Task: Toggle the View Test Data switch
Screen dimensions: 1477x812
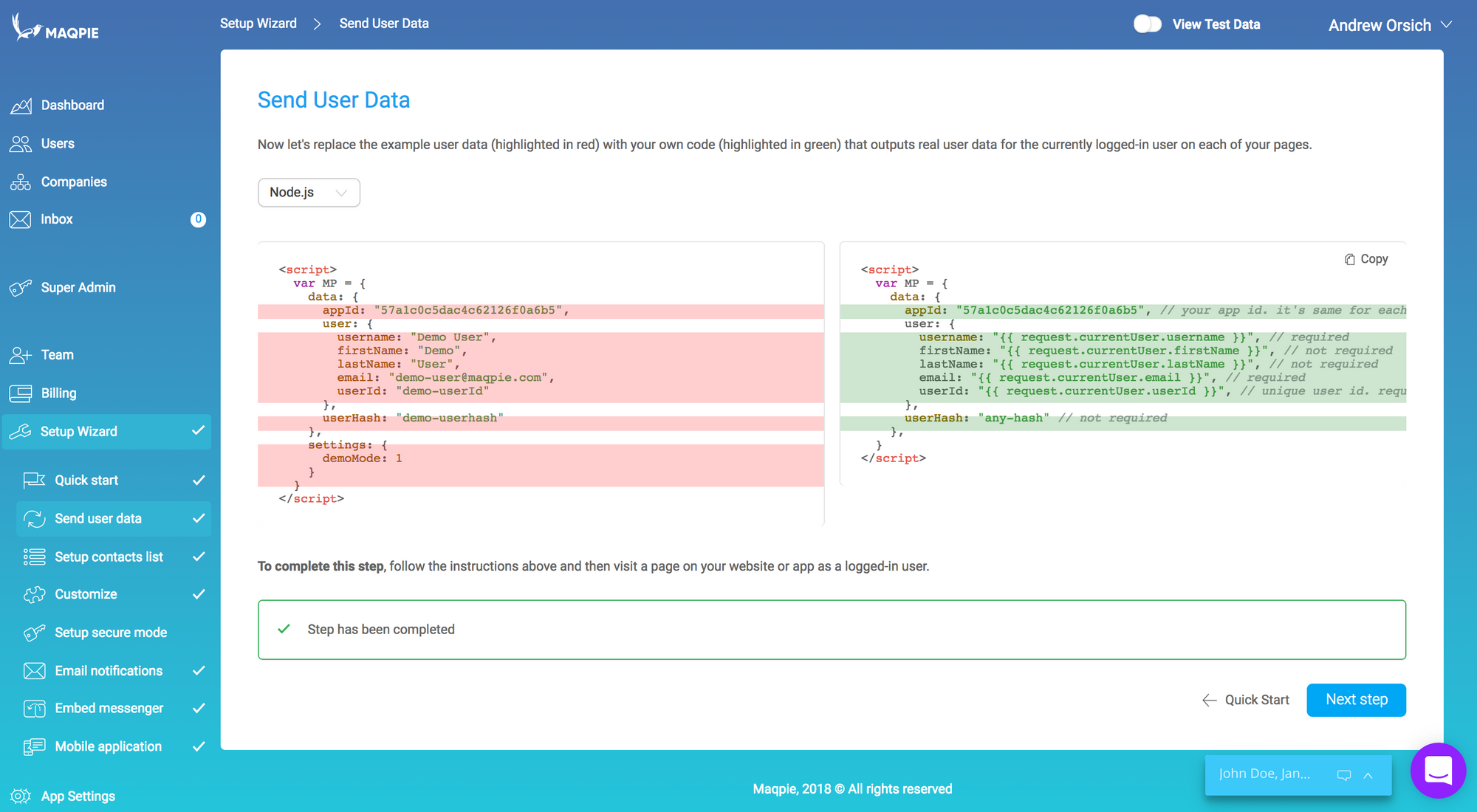Action: 1148,24
